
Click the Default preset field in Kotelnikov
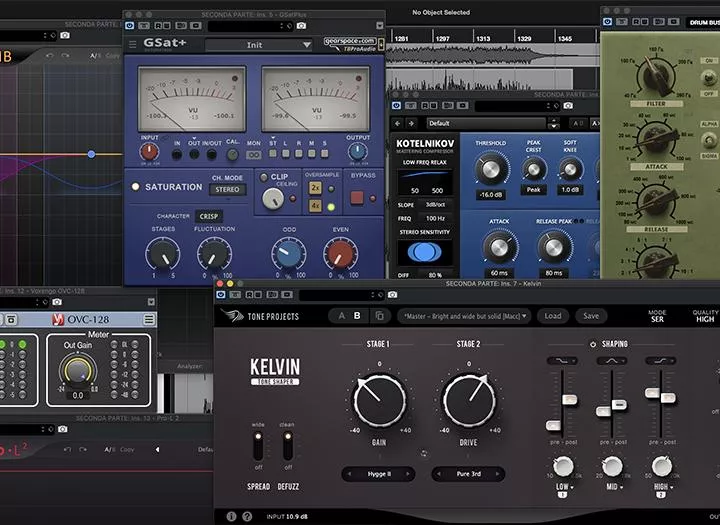click(486, 123)
